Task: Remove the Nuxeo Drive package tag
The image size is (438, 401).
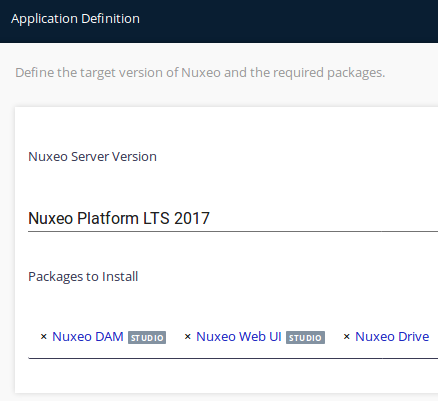Action: click(346, 337)
